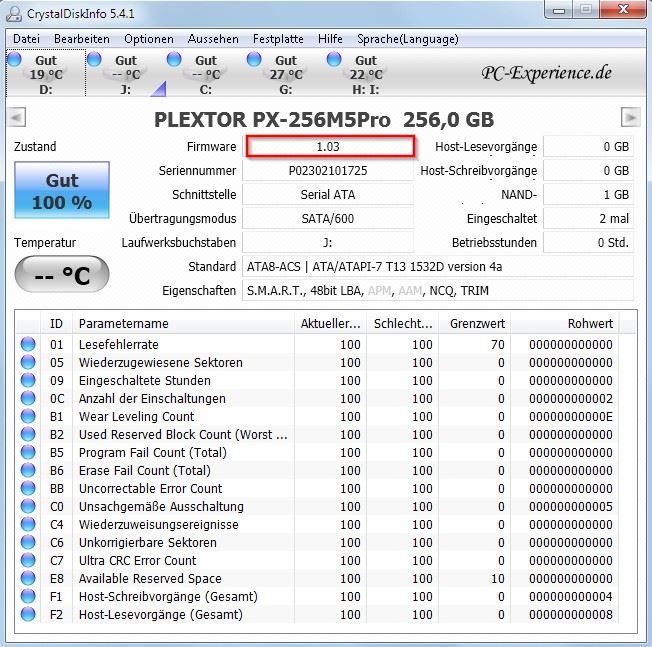Viewport: 652px width, 647px height.
Task: Click the Schlecht... column header
Action: (x=403, y=324)
